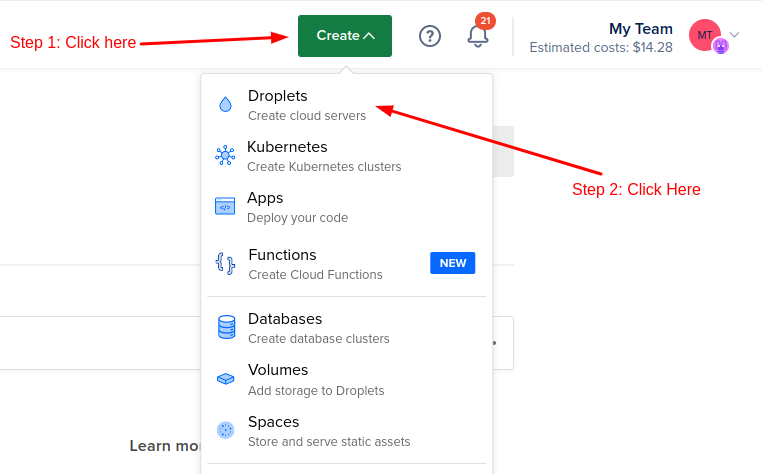Viewport: 762px width, 474px height.
Task: Click 'Add storage to Droplets' description
Action: (316, 391)
